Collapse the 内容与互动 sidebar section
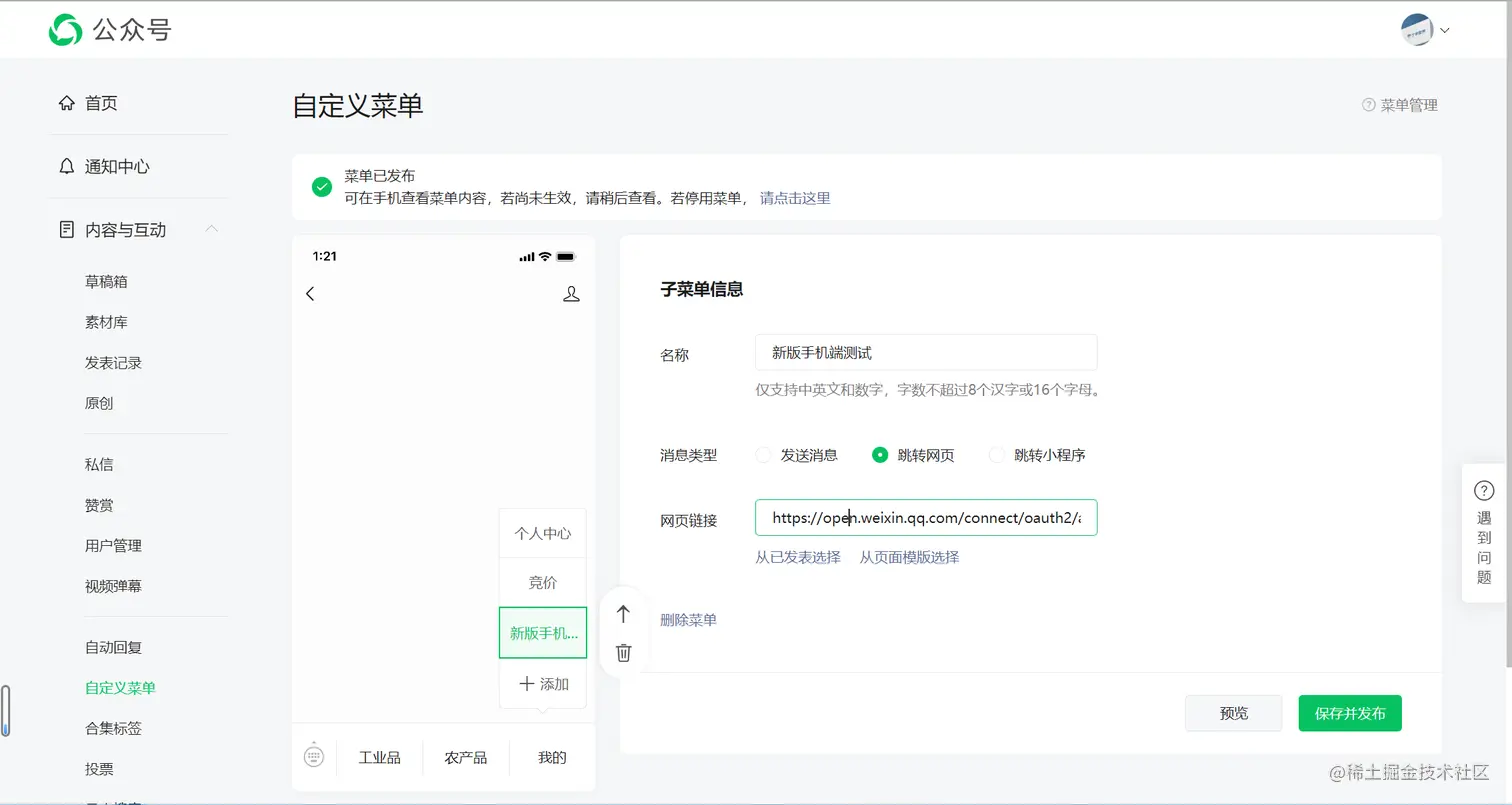 pyautogui.click(x=211, y=229)
